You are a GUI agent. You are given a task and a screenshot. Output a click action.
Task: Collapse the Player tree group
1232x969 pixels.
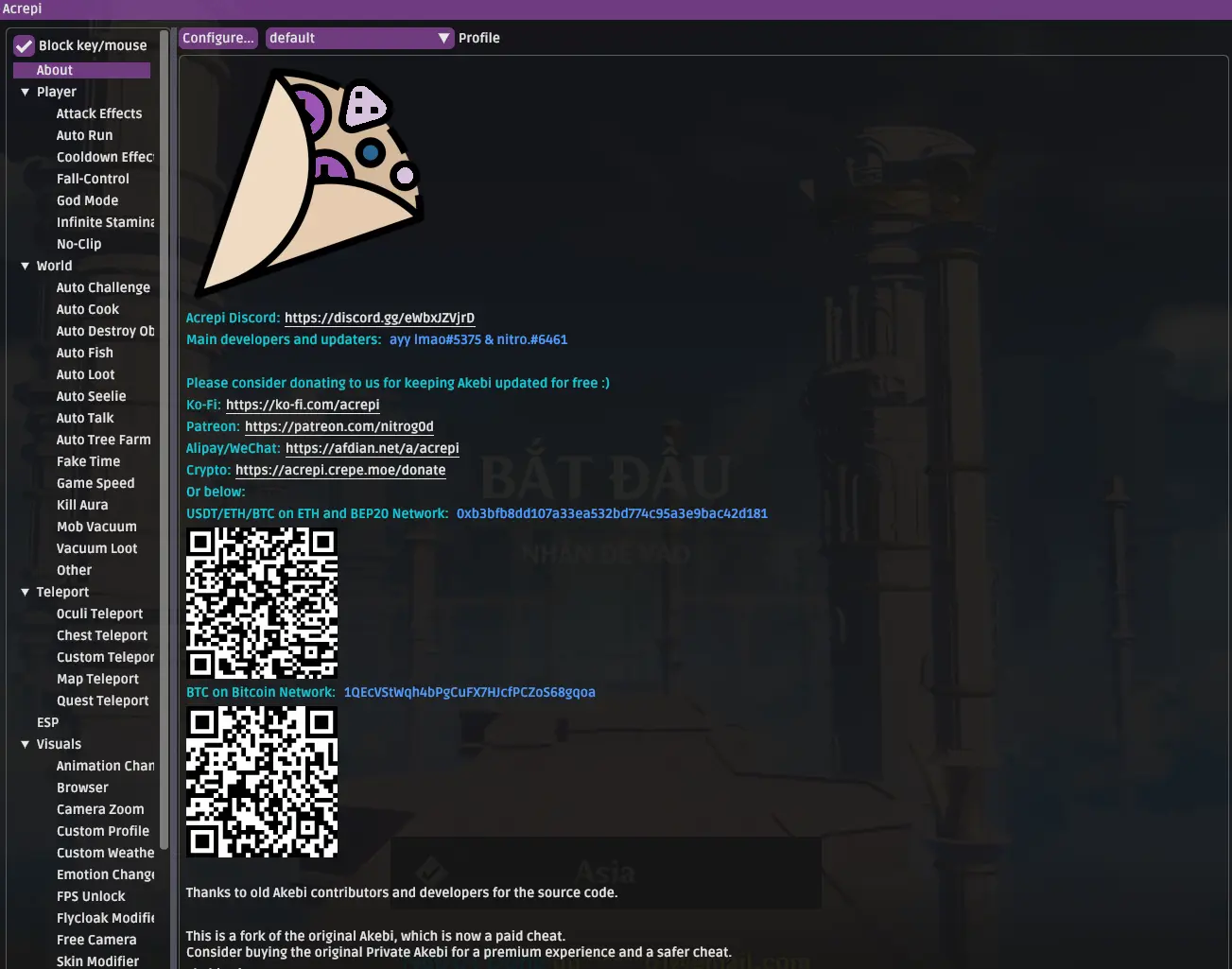click(26, 92)
